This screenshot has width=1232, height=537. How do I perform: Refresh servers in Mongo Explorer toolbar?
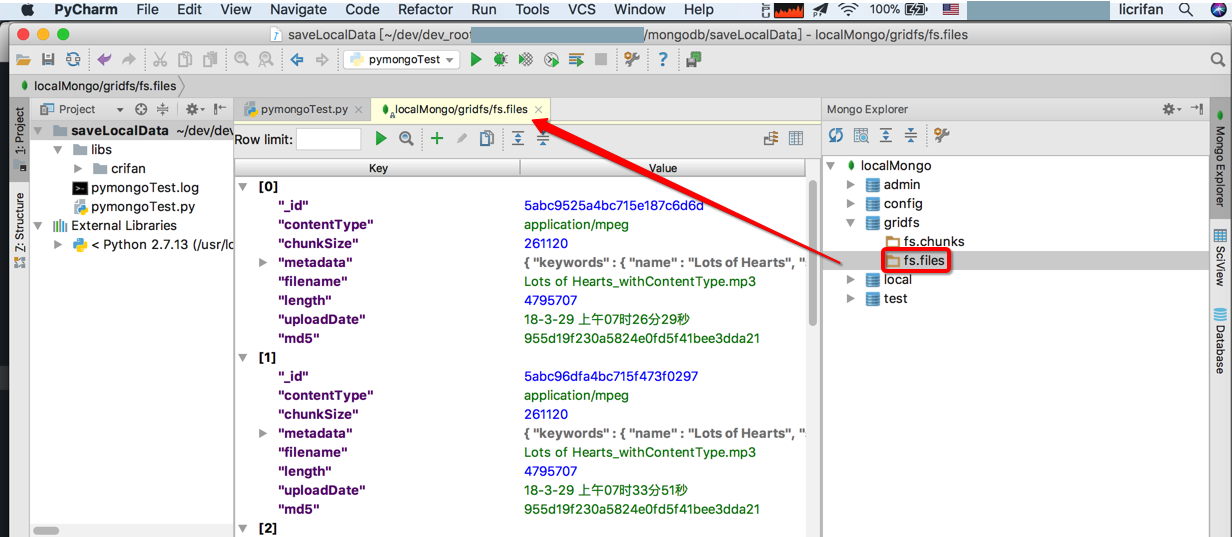[836, 135]
